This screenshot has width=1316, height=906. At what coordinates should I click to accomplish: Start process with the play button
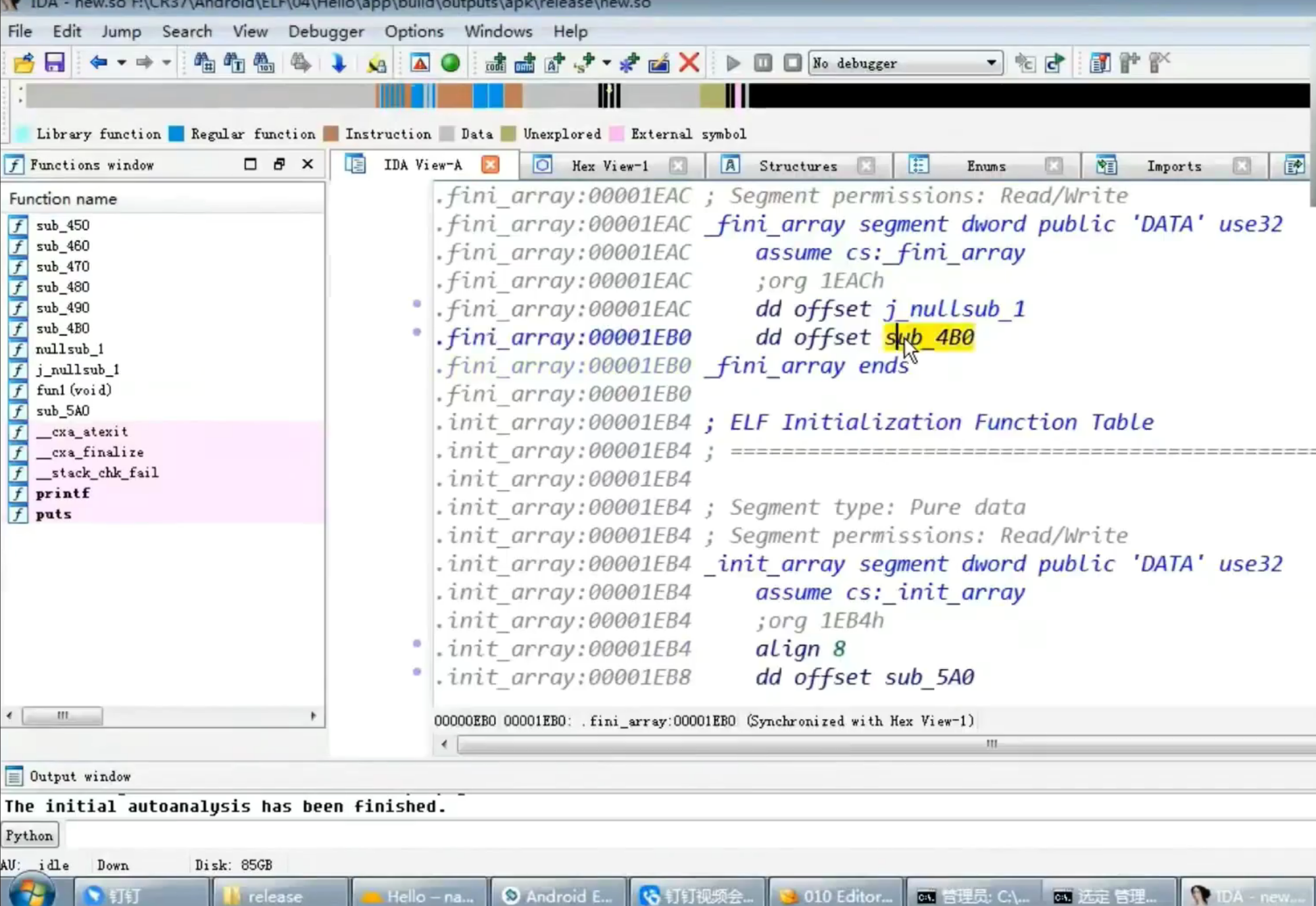pos(733,63)
